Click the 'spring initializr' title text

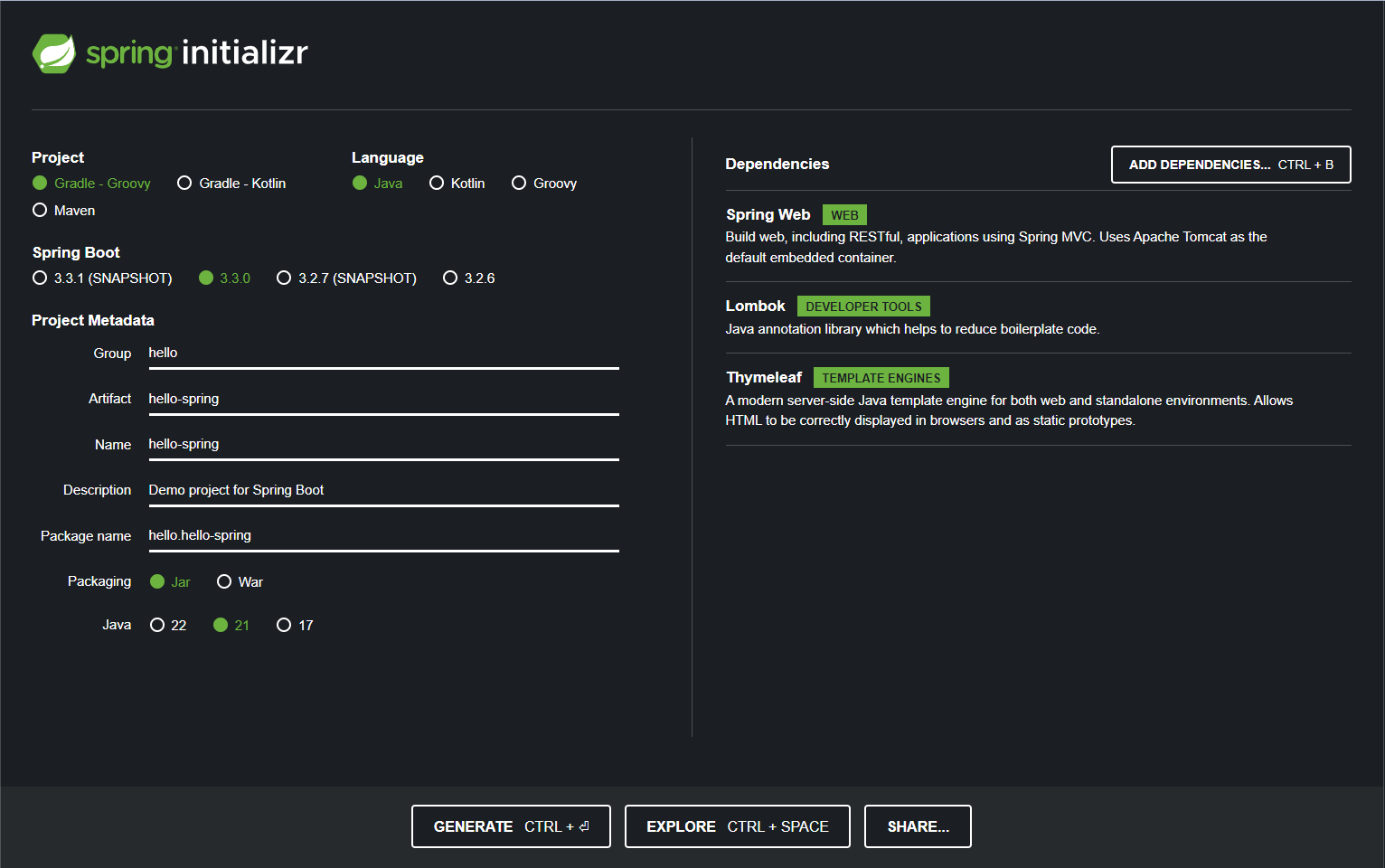[197, 53]
